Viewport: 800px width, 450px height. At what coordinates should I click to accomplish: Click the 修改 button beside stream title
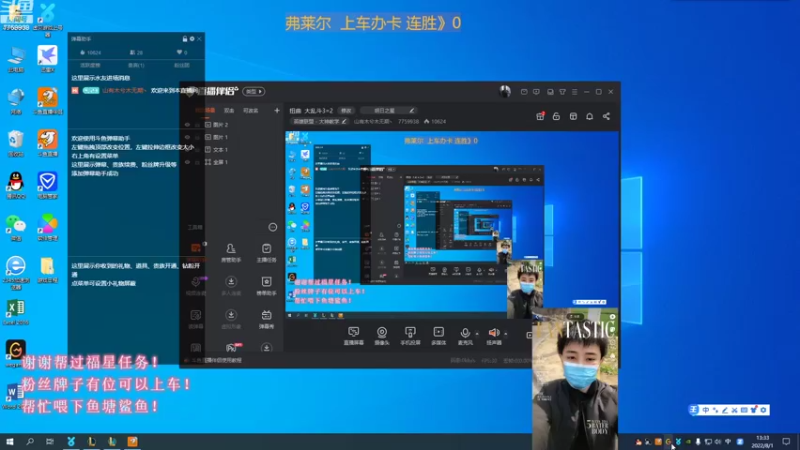tap(346, 110)
